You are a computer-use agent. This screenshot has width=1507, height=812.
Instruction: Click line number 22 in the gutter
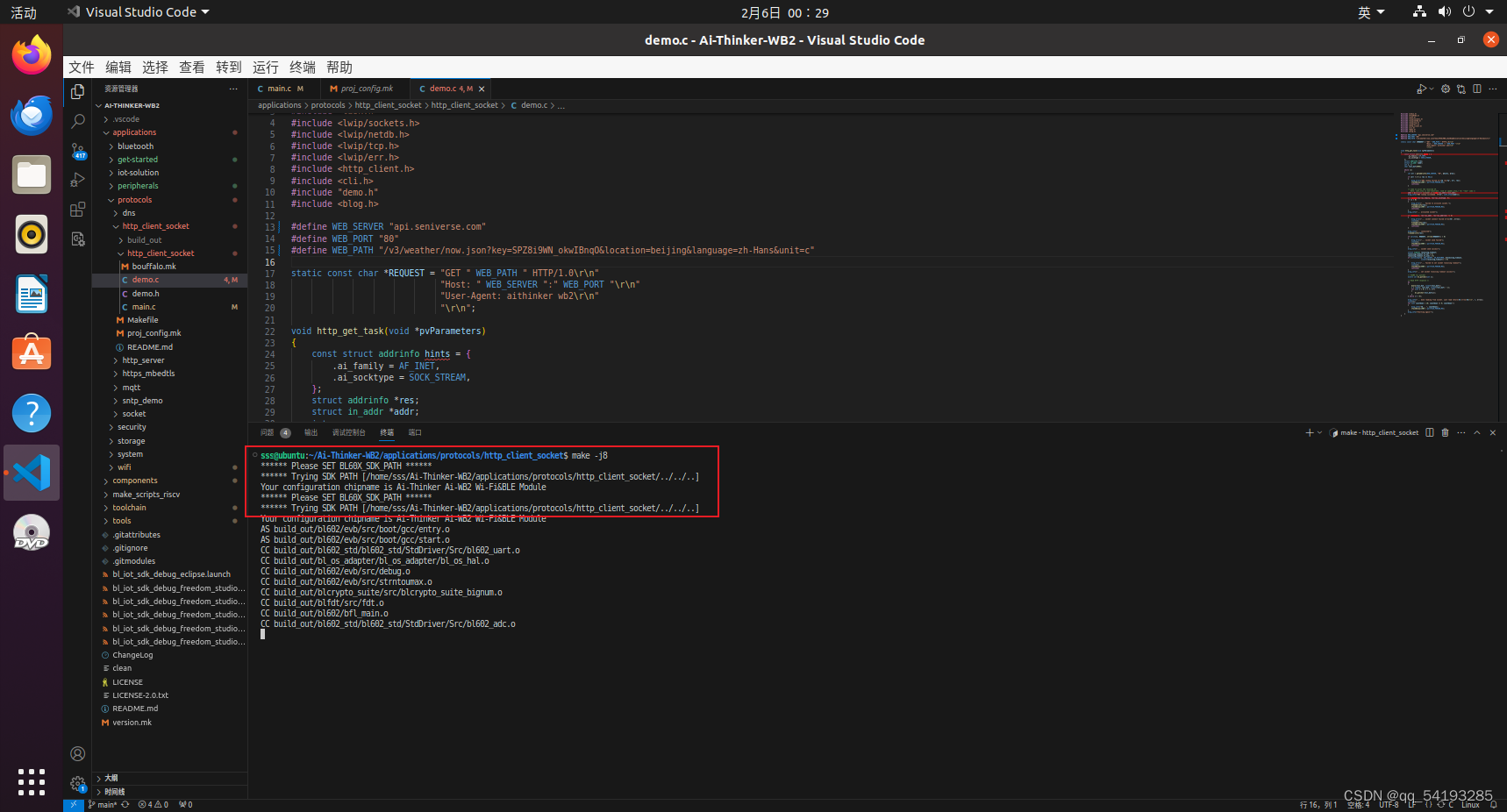(x=269, y=331)
